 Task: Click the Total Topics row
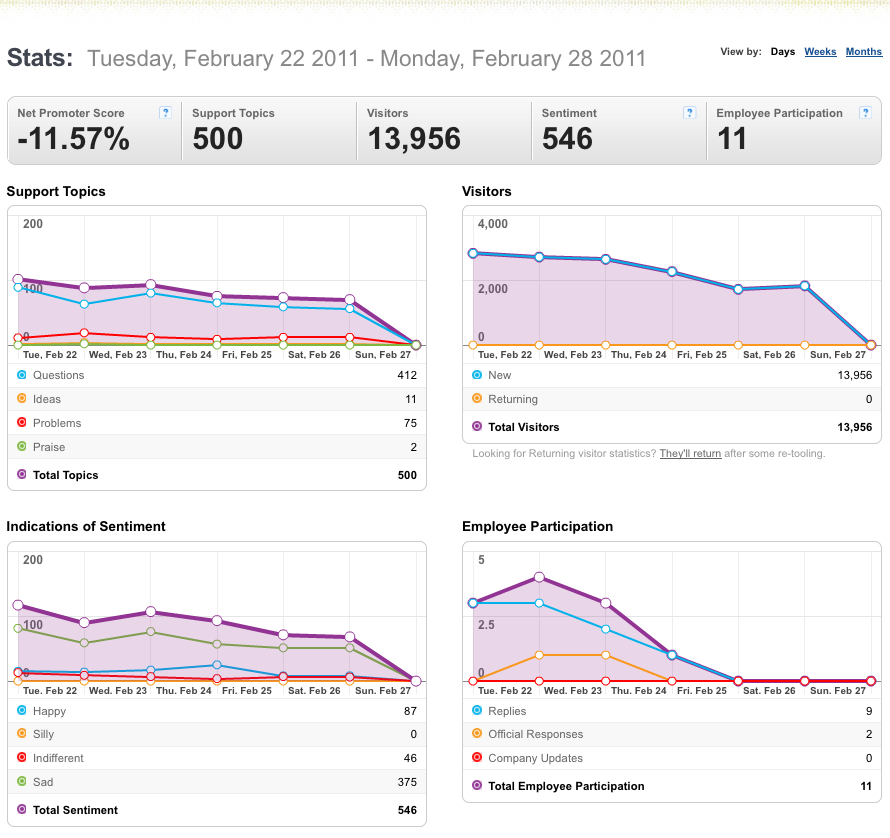click(x=217, y=475)
